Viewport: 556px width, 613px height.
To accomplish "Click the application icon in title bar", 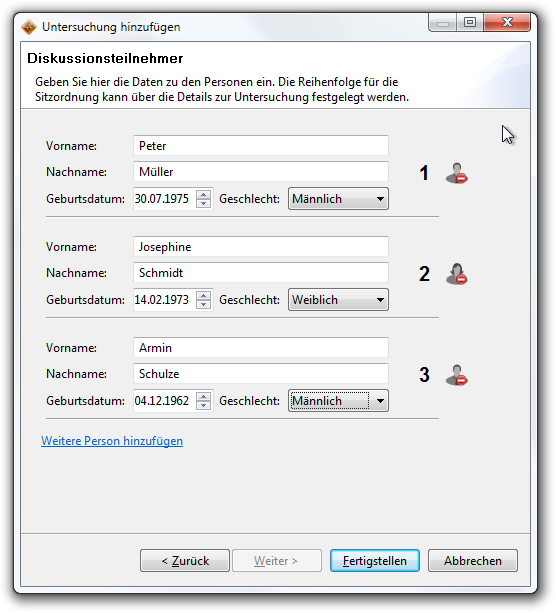I will (x=29, y=27).
